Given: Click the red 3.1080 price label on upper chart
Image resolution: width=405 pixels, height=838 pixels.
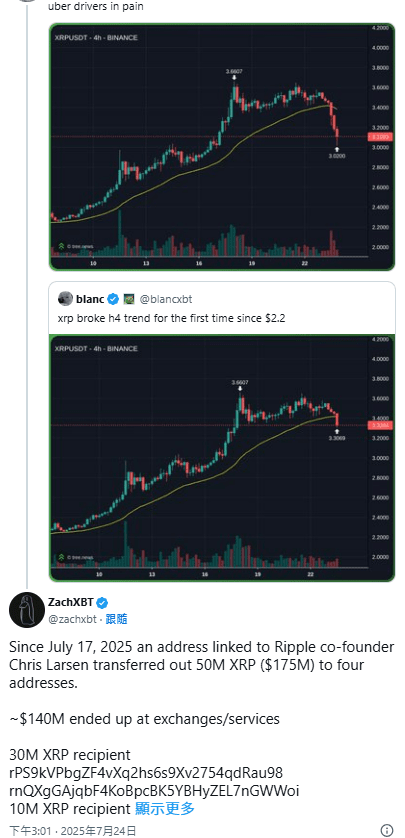Looking at the screenshot, I should click(387, 137).
